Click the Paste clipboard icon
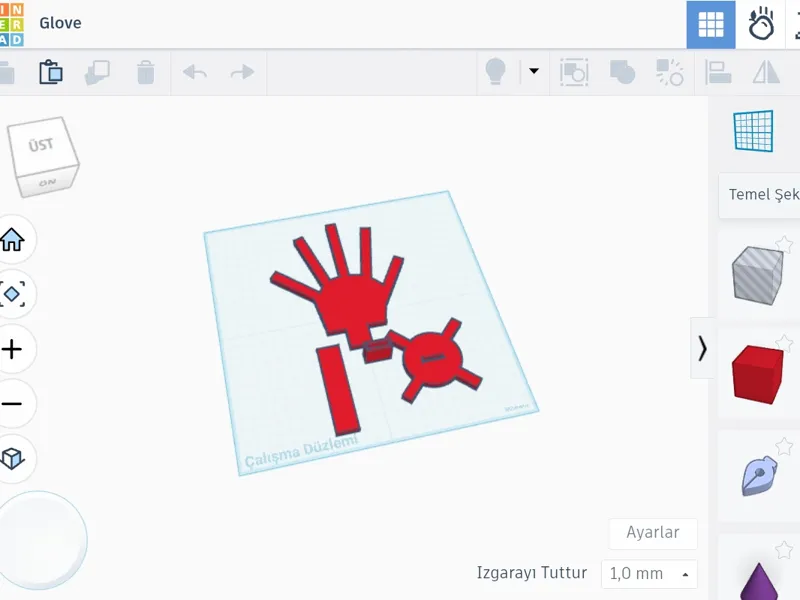 (51, 72)
